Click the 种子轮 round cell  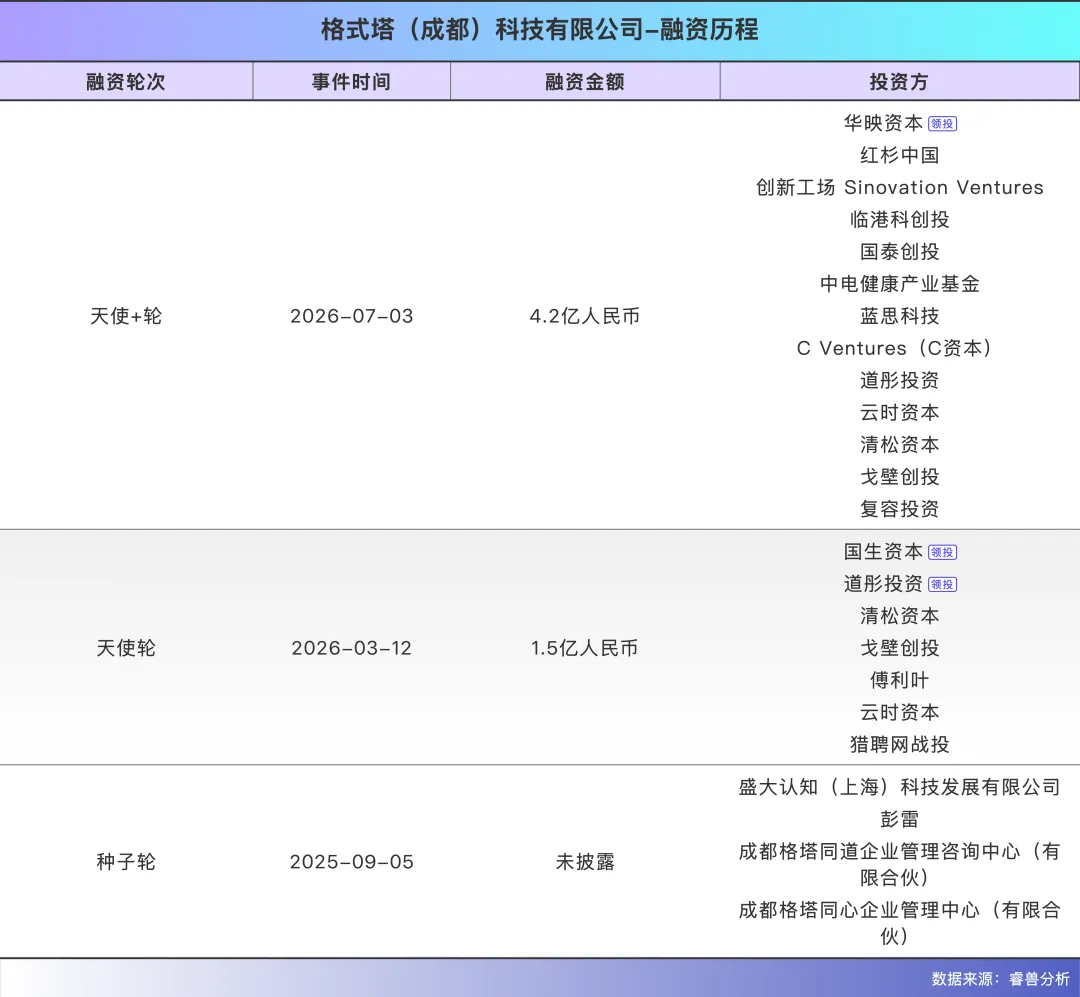(x=126, y=862)
